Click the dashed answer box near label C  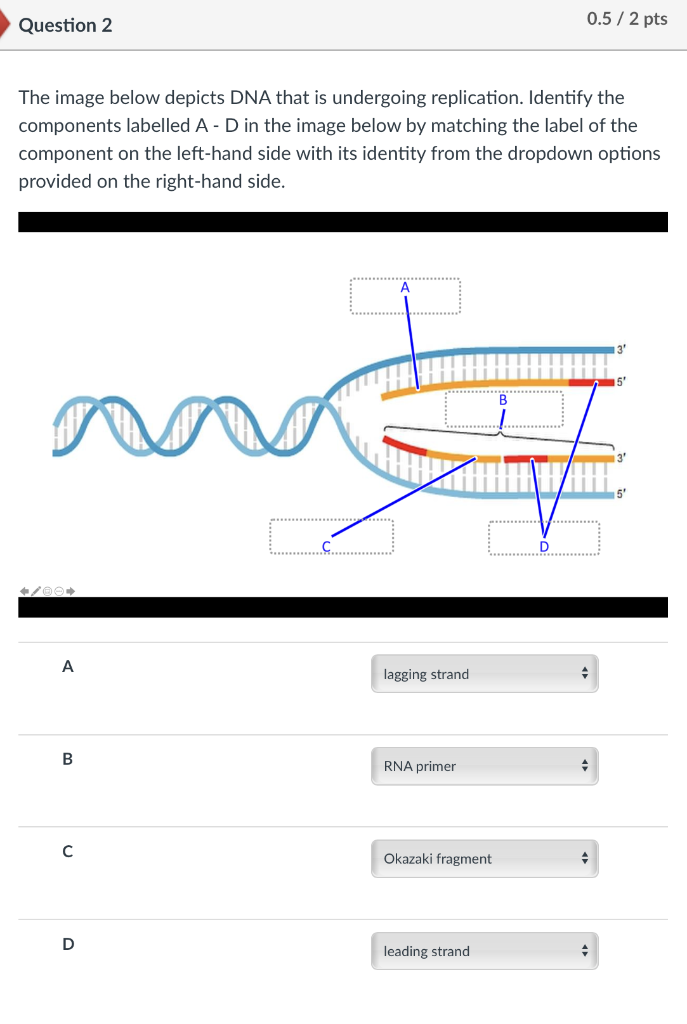pyautogui.click(x=330, y=535)
